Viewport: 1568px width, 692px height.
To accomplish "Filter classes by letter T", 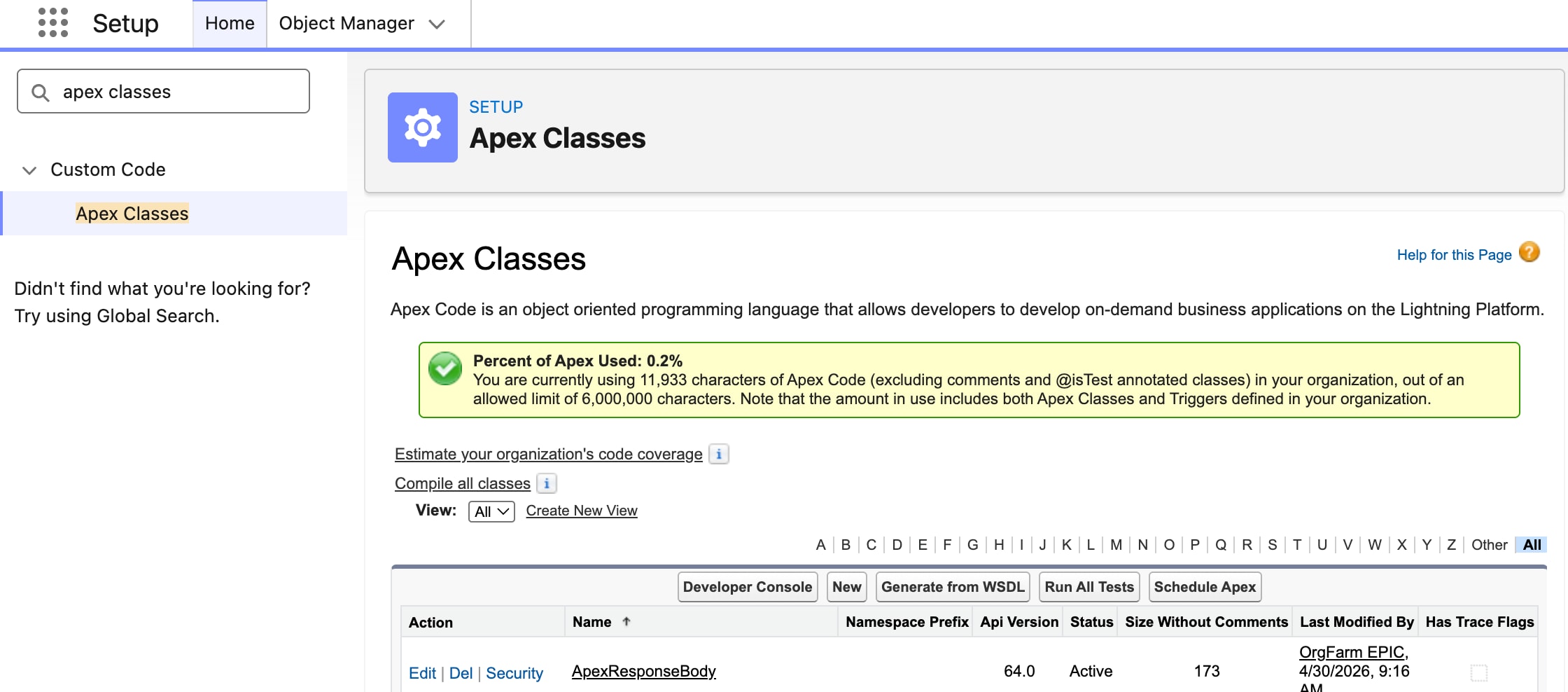I will click(x=1297, y=545).
